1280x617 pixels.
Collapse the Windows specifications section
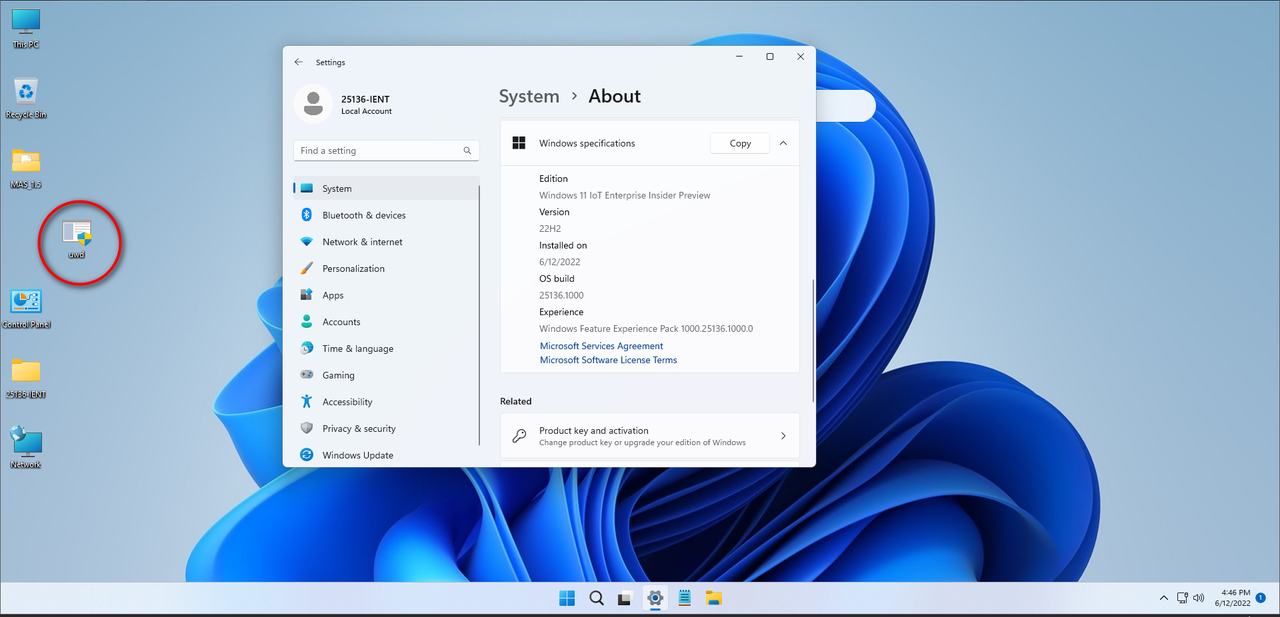pos(784,143)
